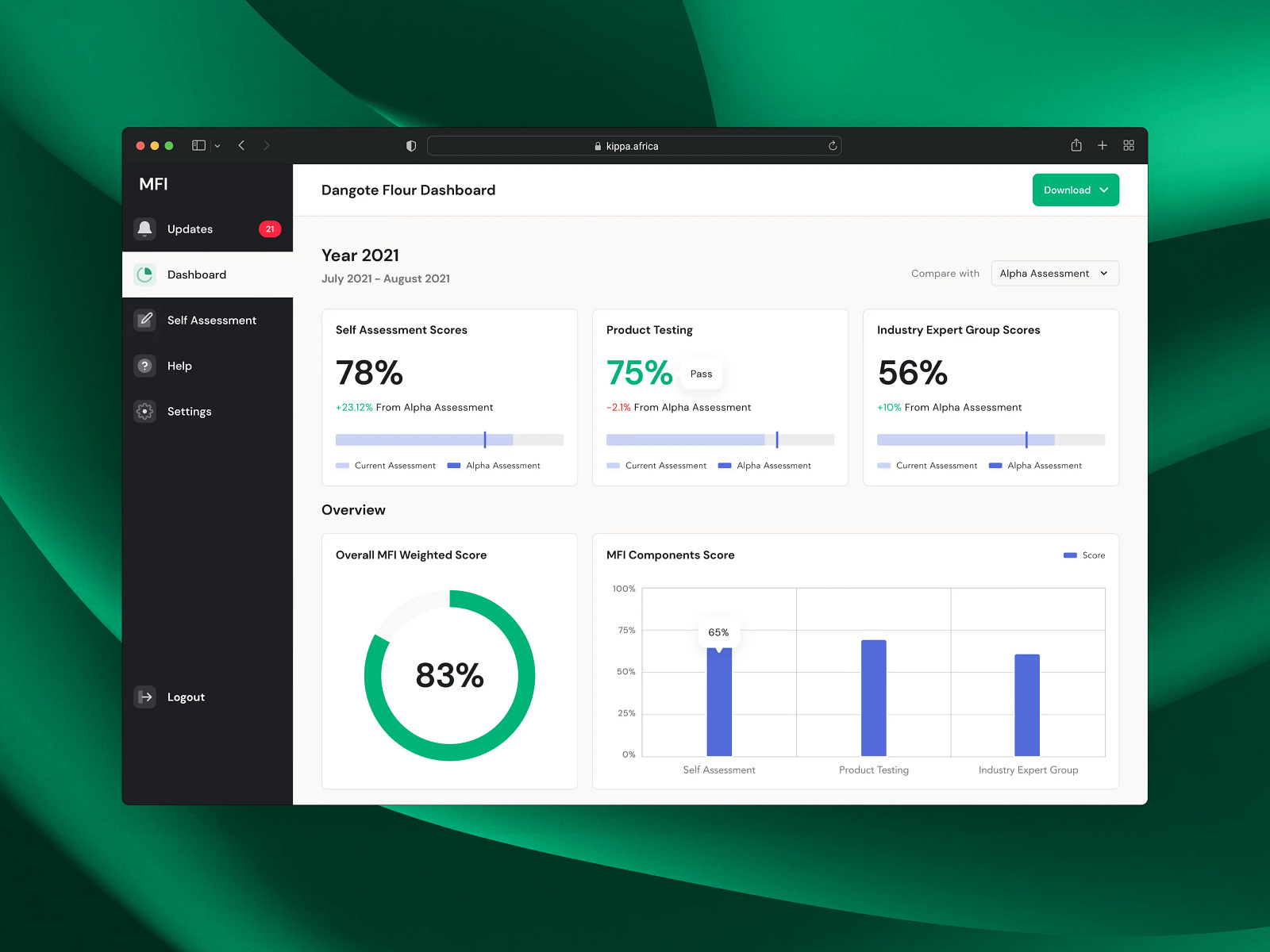Click the July 2021 – August 2021 date range
Screen dimensions: 1270x952
(386, 278)
